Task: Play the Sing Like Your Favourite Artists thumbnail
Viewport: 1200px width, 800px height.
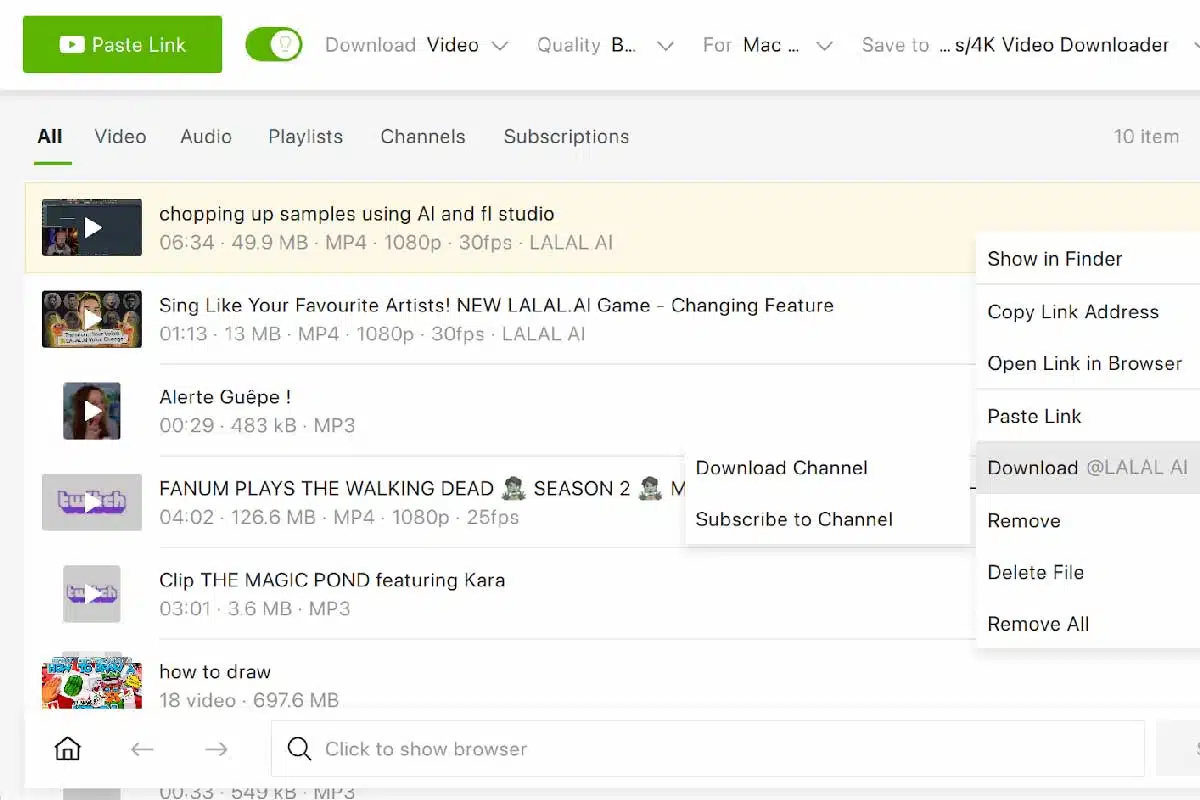Action: (92, 319)
